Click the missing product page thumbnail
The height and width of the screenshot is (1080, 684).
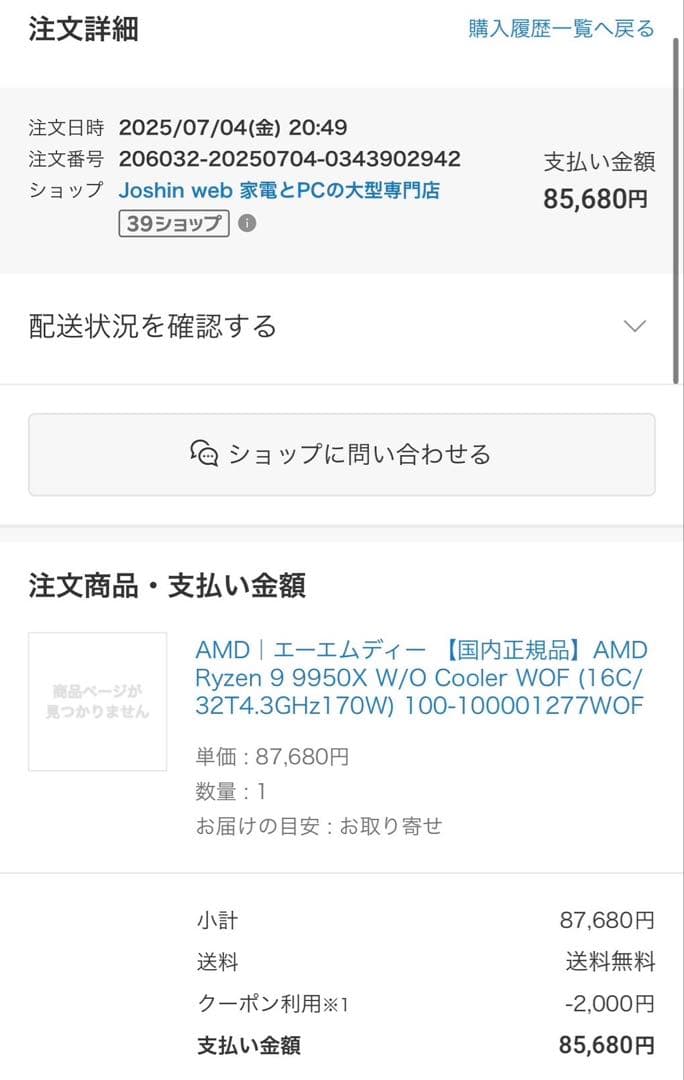(98, 701)
